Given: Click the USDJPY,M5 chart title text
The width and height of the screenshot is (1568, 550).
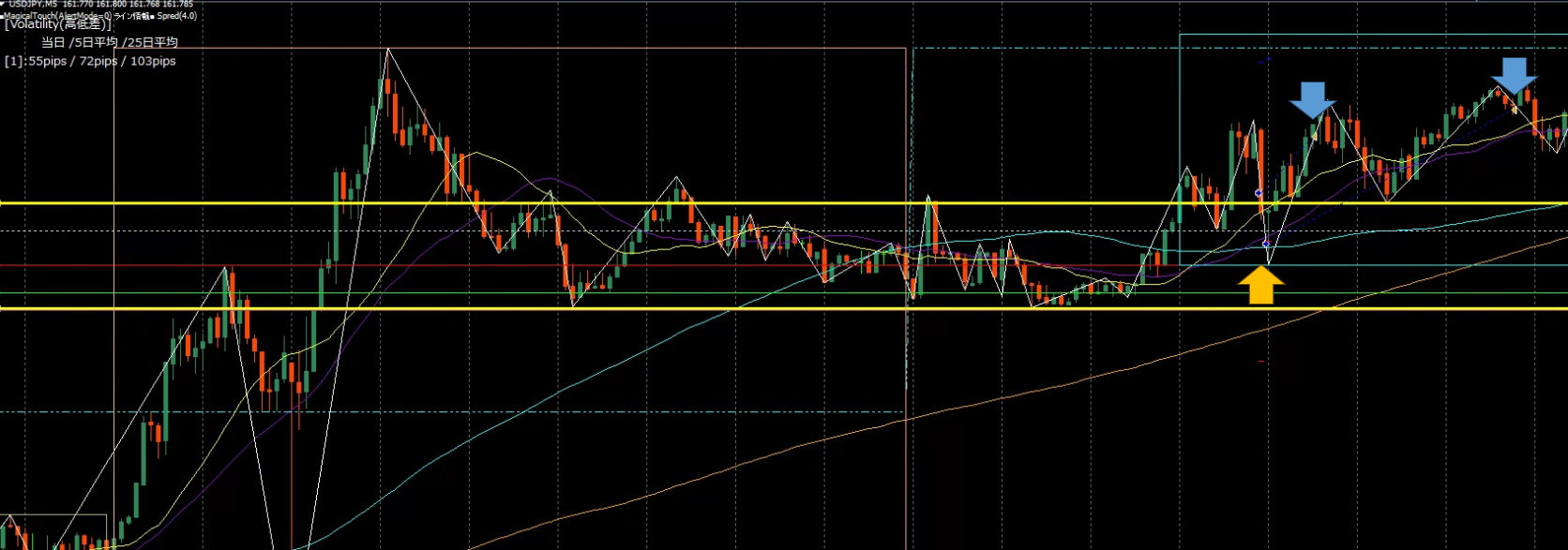Looking at the screenshot, I should tap(34, 5).
